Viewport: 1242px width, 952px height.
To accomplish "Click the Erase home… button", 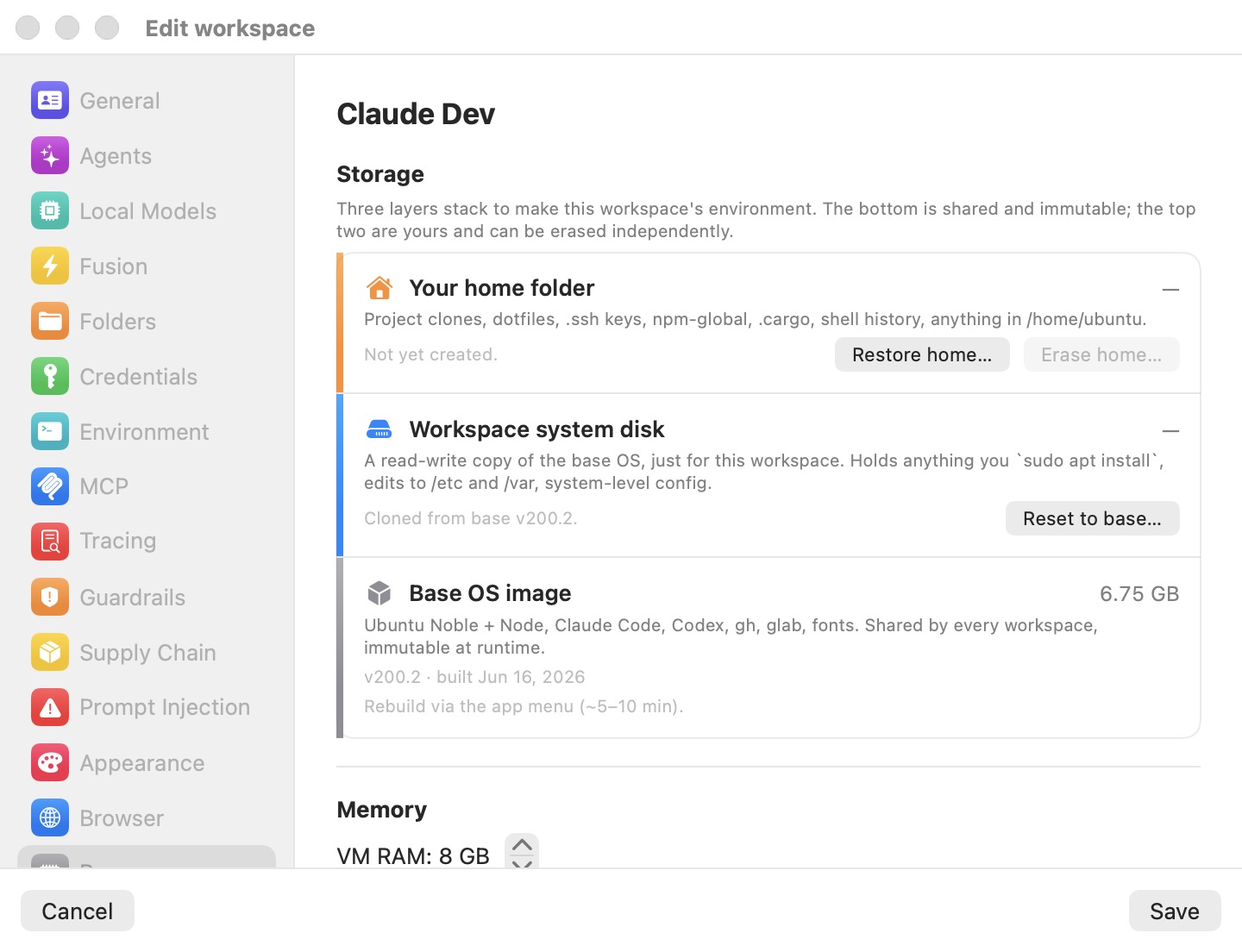I will [1101, 354].
